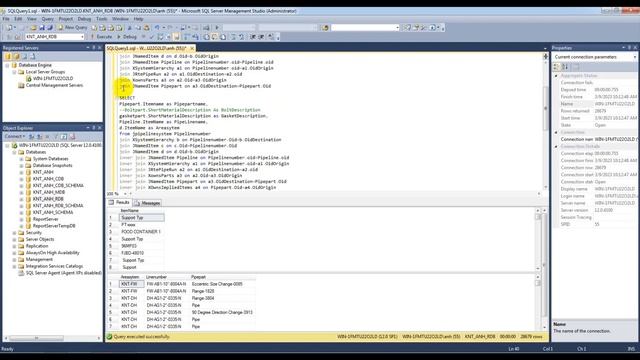Expand the KNT_ANH_CDB database node

click(x=22, y=179)
